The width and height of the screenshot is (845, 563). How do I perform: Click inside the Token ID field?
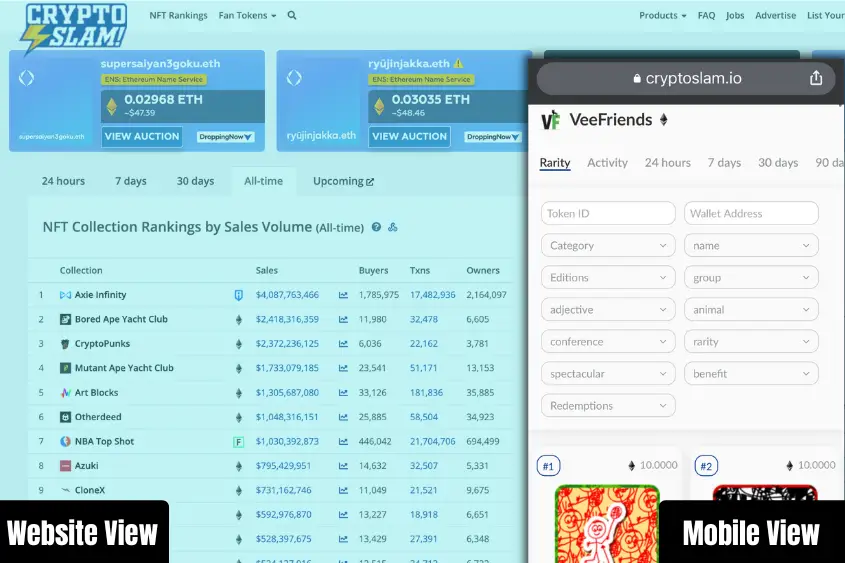608,213
